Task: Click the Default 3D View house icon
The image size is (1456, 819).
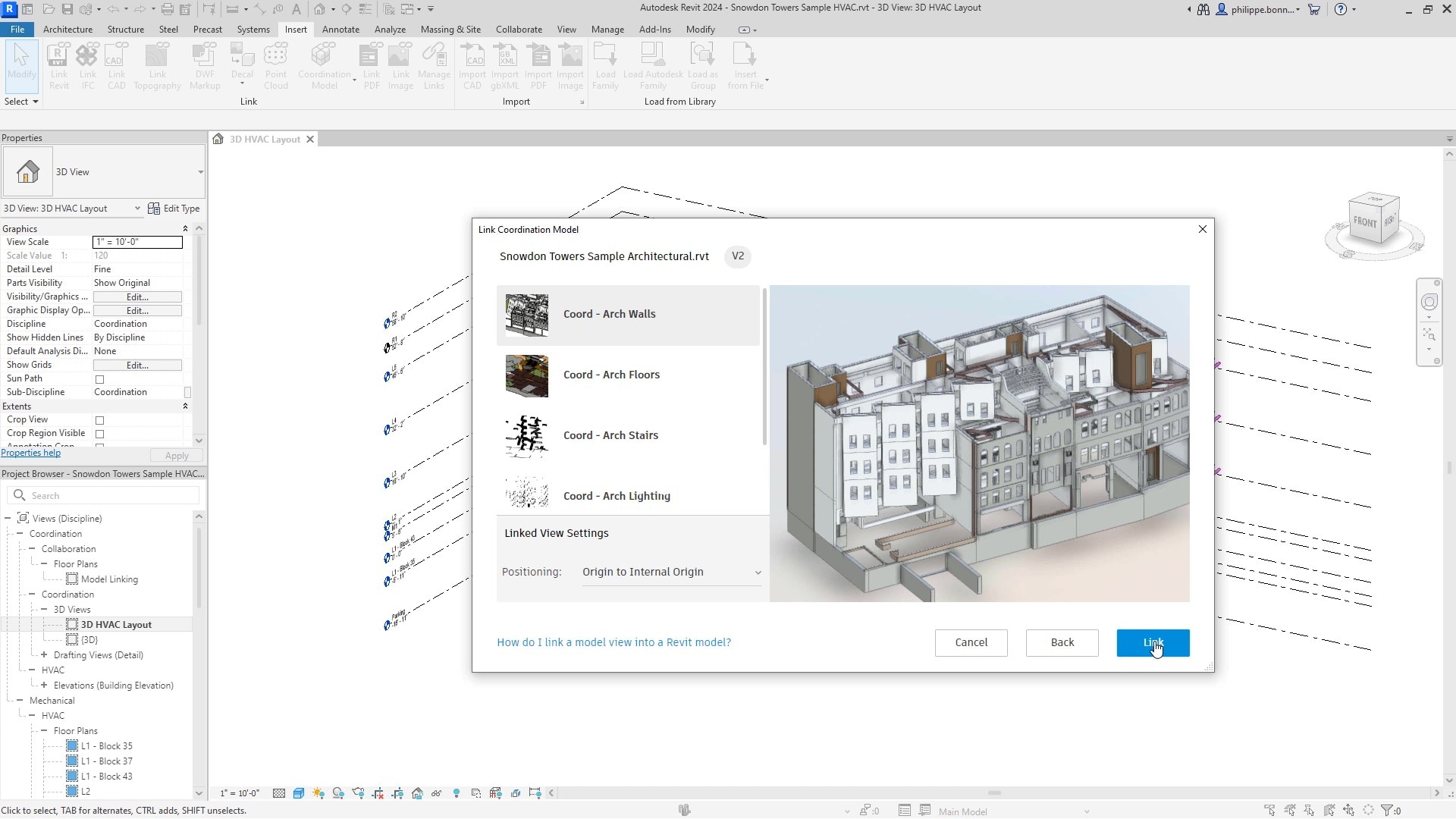Action: (x=320, y=9)
